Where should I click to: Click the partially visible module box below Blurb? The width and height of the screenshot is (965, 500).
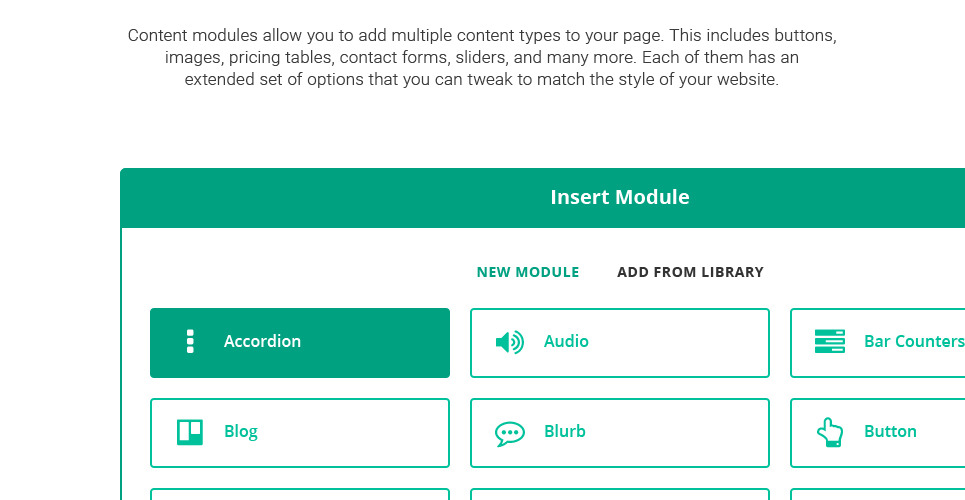coord(620,494)
